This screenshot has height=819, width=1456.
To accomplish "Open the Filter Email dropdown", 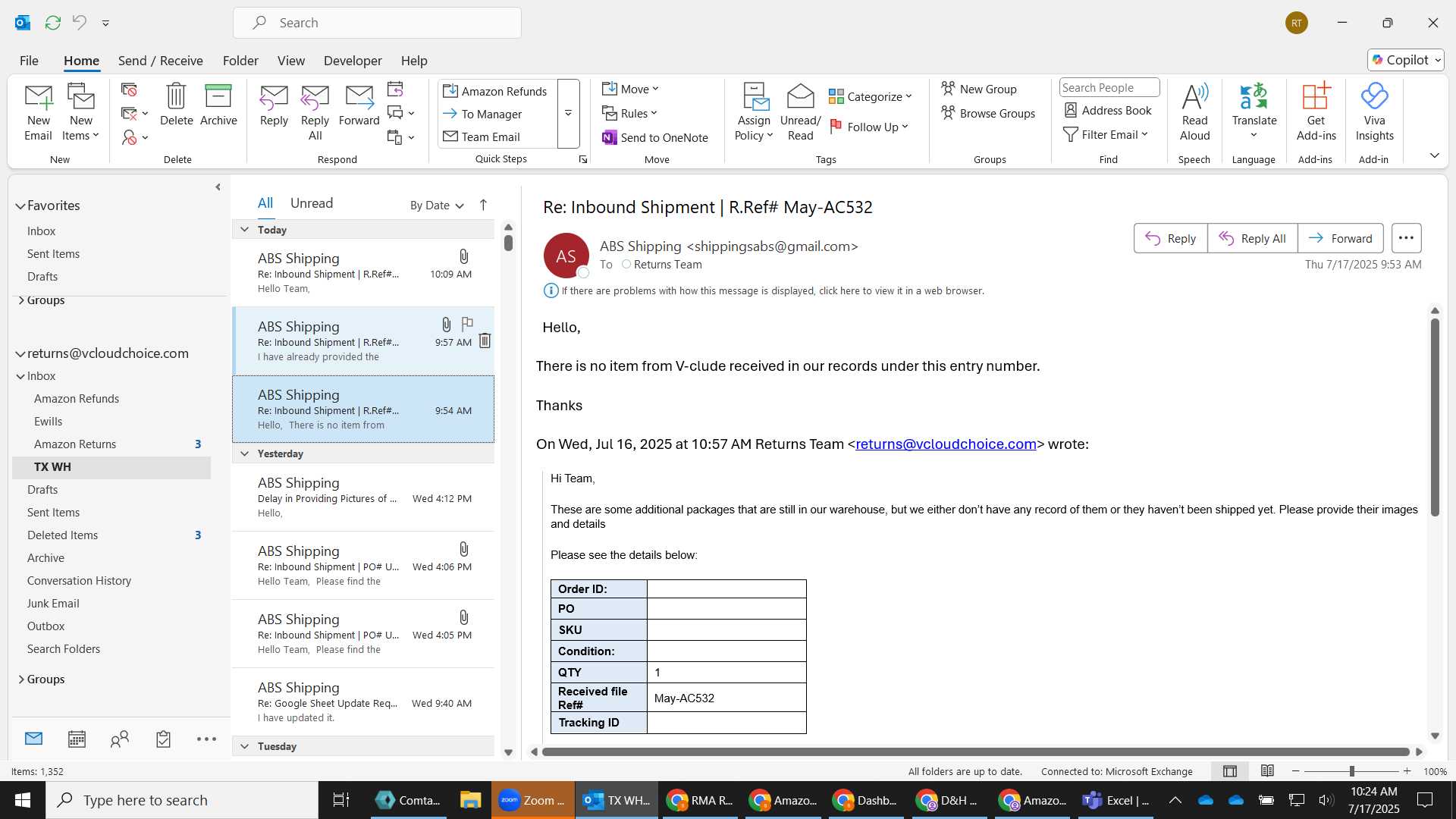I will tap(1106, 134).
